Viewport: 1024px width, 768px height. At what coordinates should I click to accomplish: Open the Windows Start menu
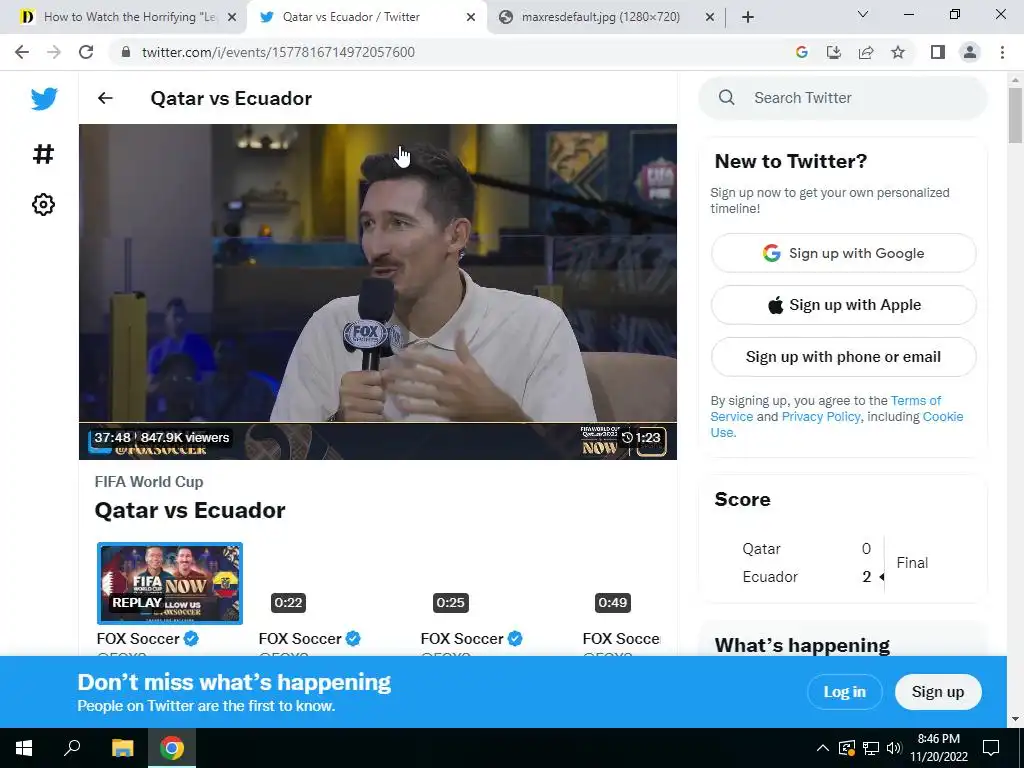pos(24,748)
